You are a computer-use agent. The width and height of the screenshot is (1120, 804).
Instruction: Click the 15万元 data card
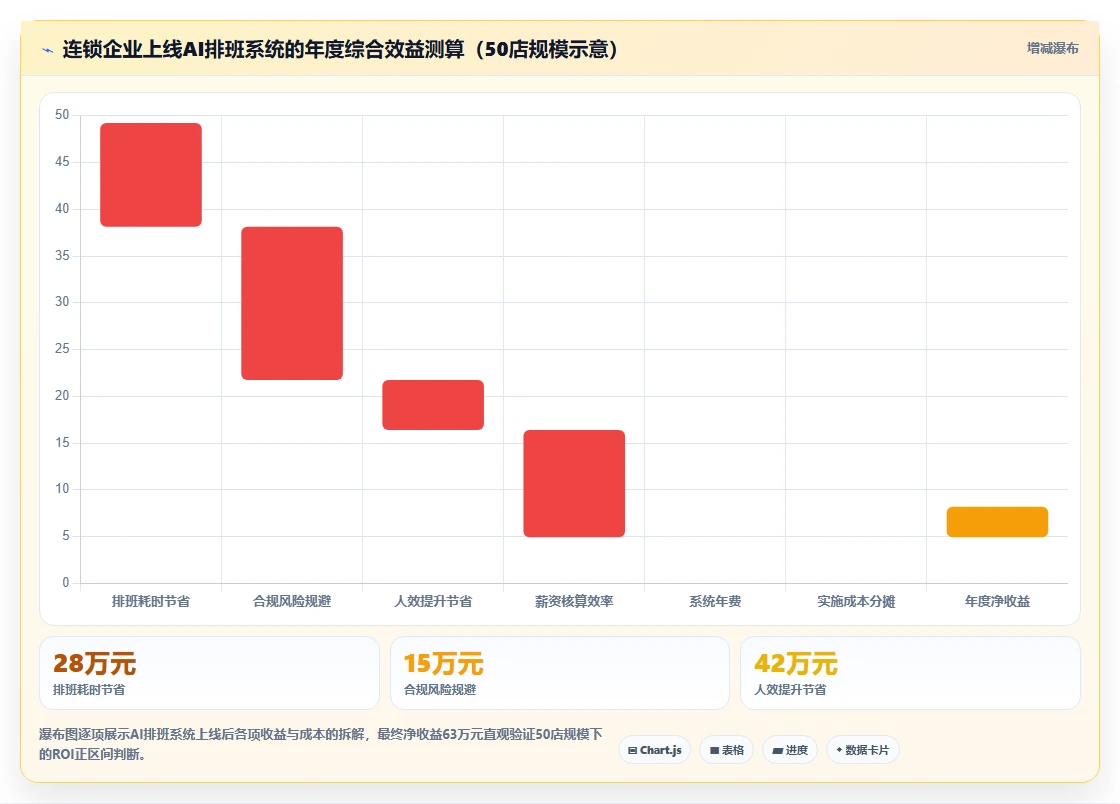560,673
